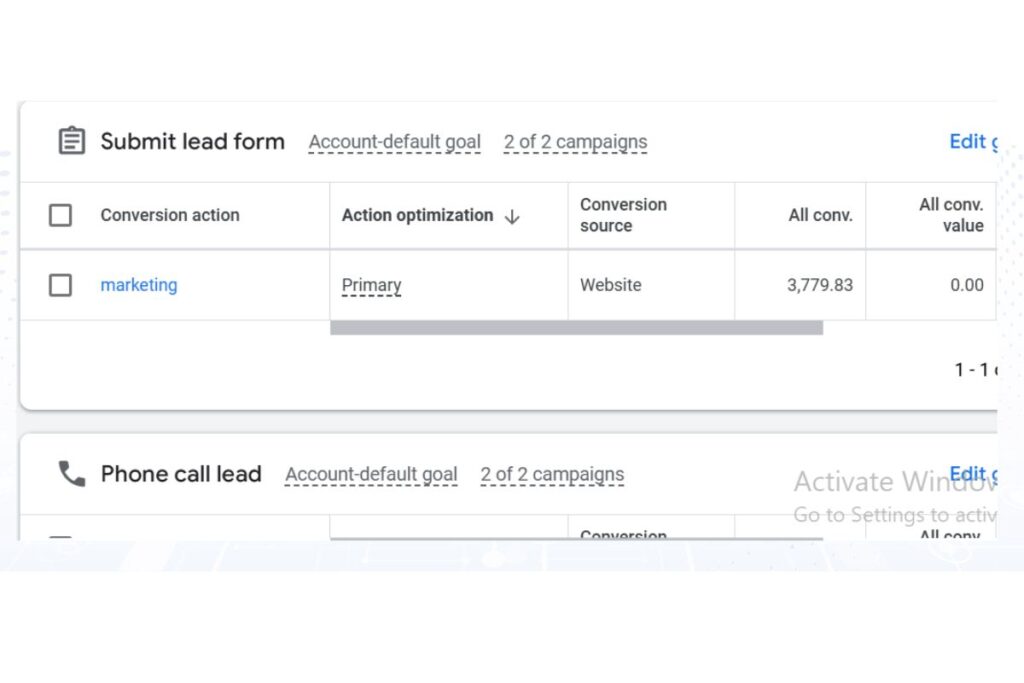The width and height of the screenshot is (1024, 683).
Task: Click the Conversion action column header
Action: click(x=170, y=215)
